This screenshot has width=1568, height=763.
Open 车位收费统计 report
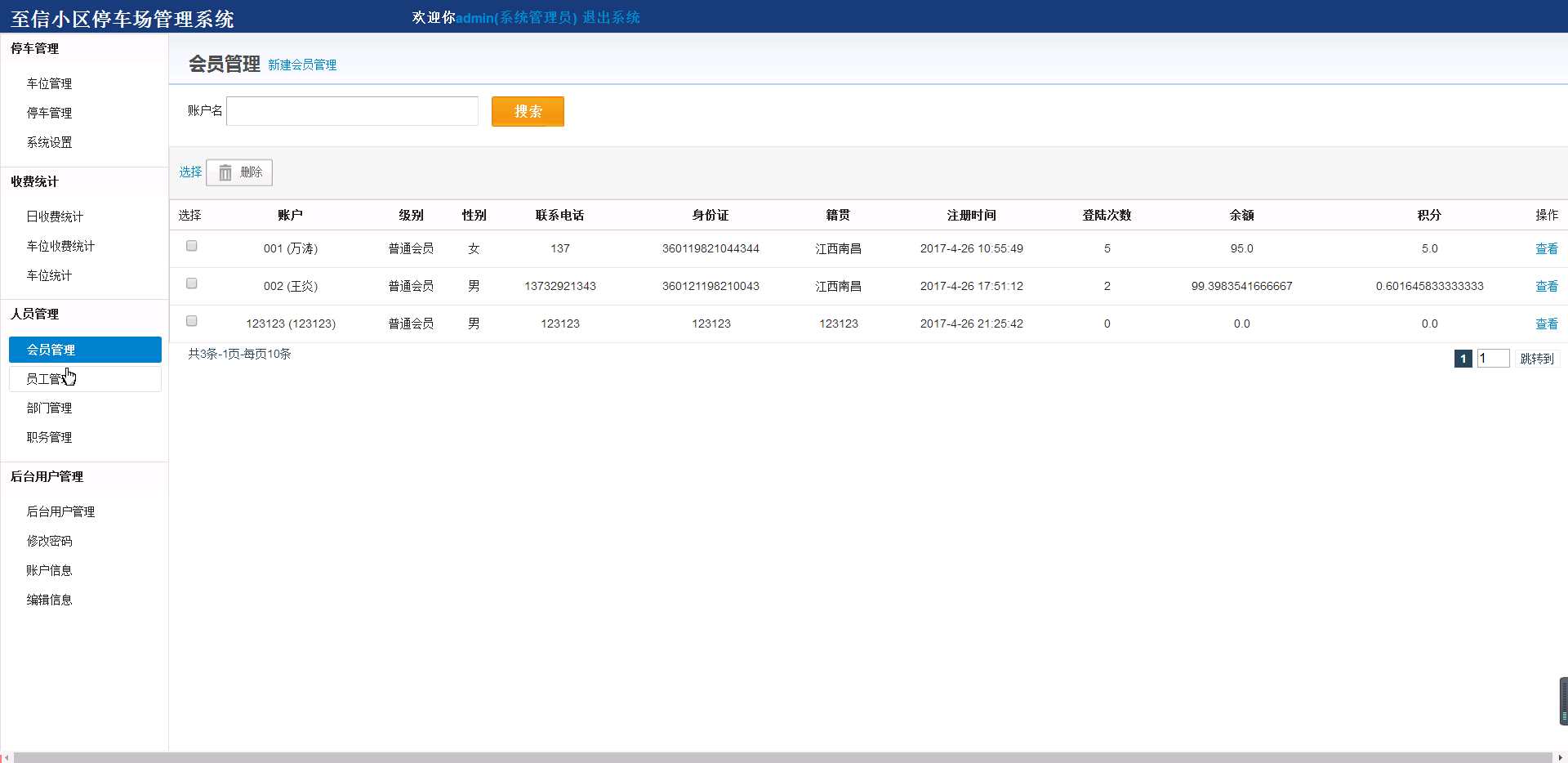pos(60,246)
